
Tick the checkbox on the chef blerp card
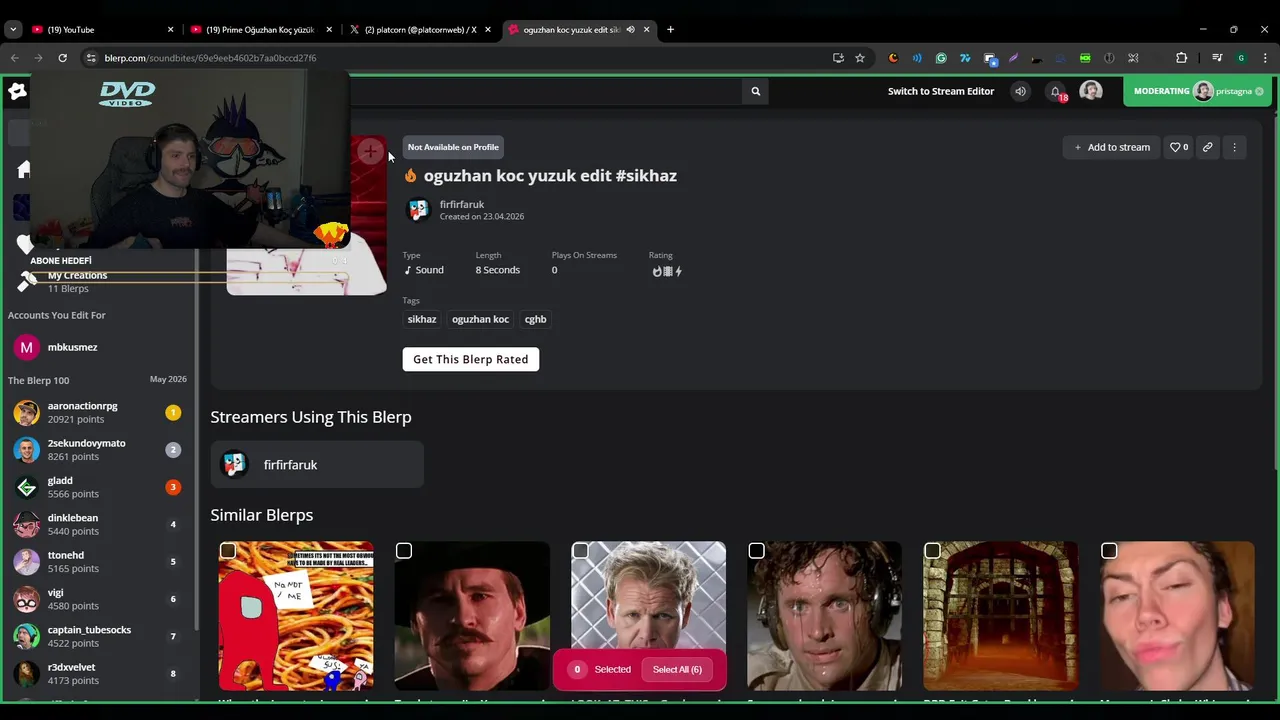[x=580, y=551]
